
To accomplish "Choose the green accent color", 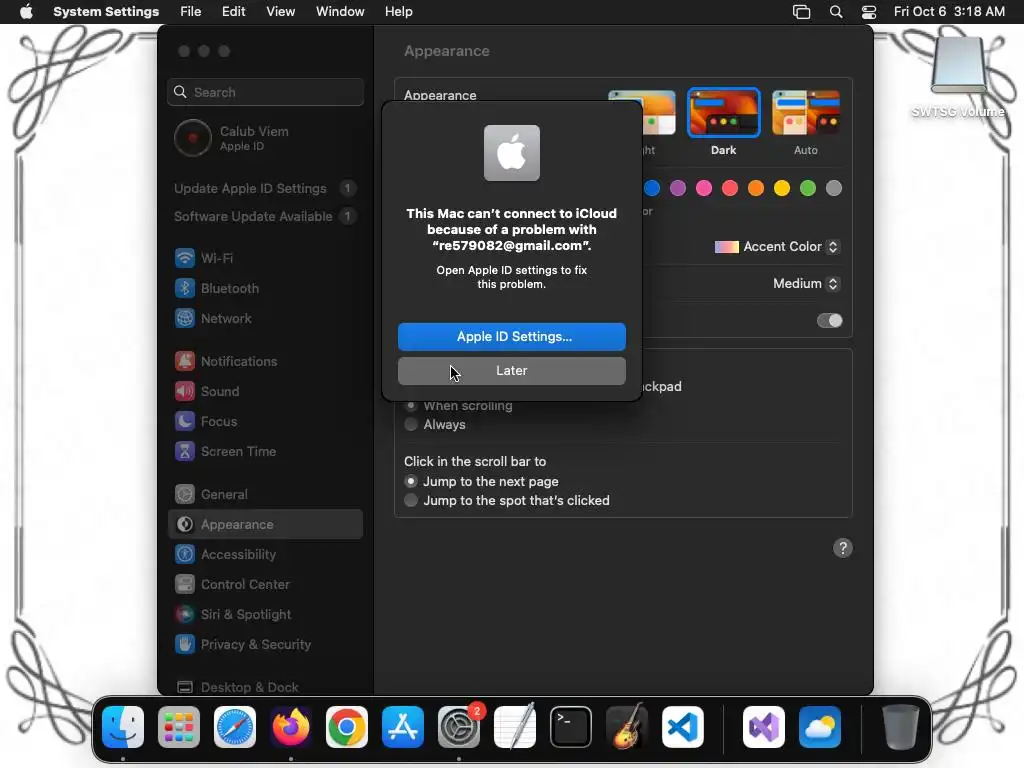I will pos(808,189).
